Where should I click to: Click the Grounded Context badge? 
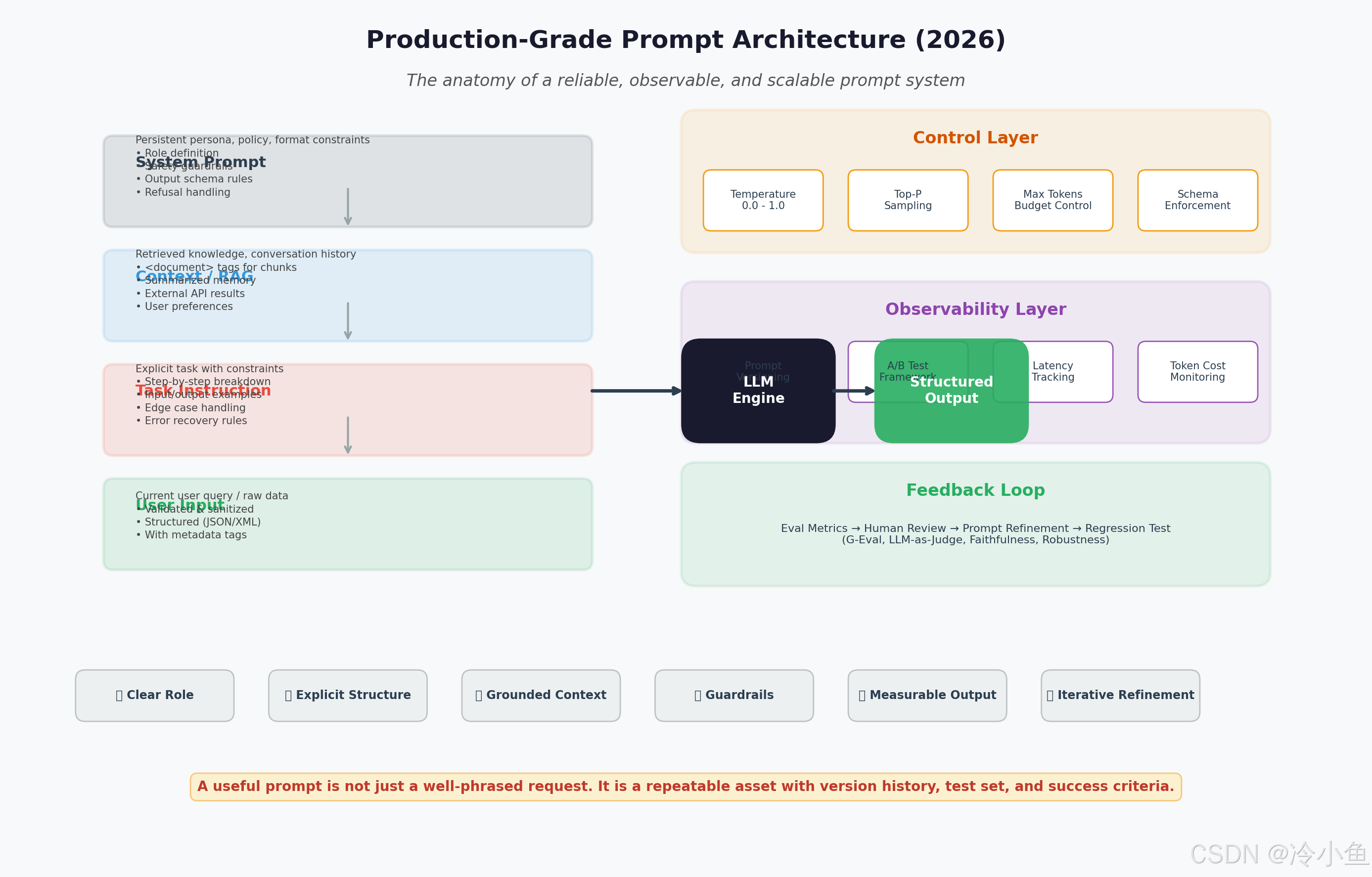coord(541,696)
